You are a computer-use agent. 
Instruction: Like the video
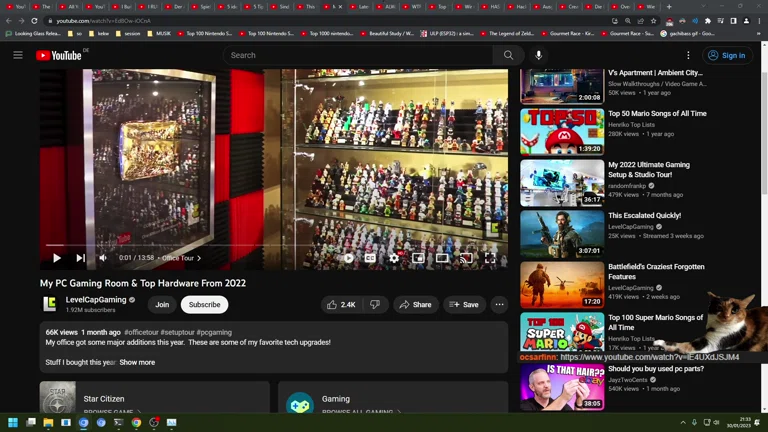[341, 305]
